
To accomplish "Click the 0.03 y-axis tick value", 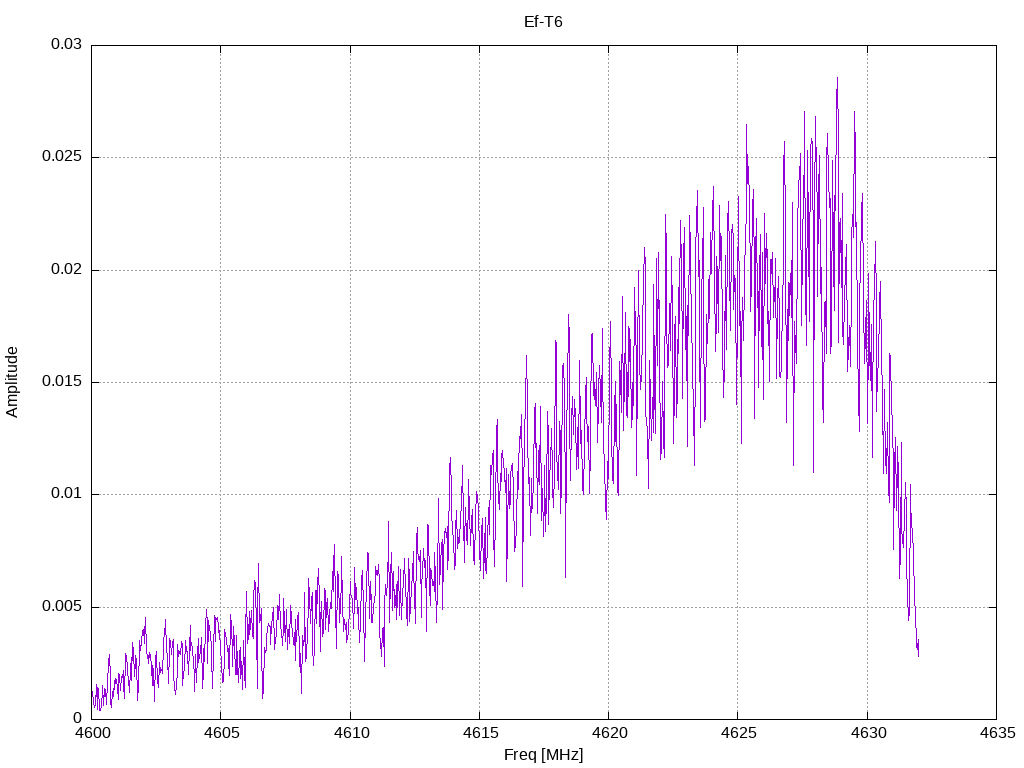I will (x=67, y=44).
